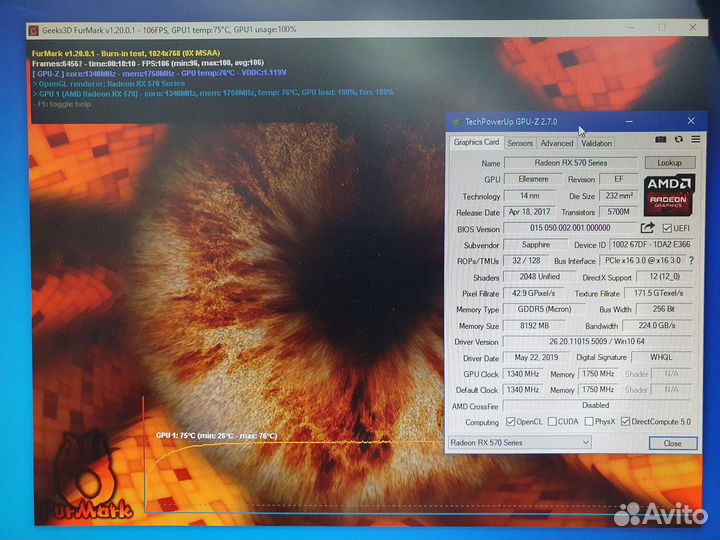
Task: Click the Digital Signature field WHQL
Action: tap(661, 357)
